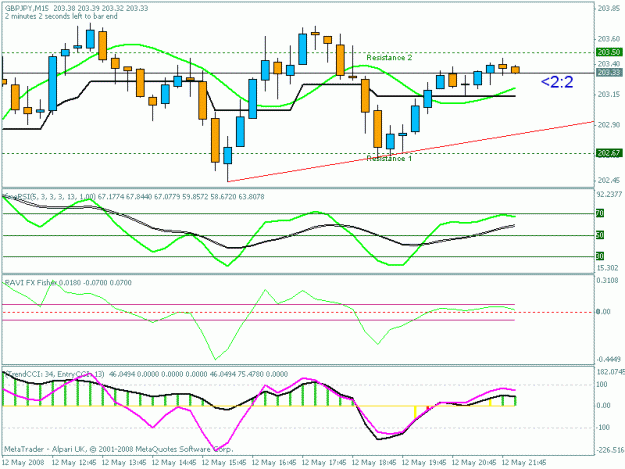The height and width of the screenshot is (469, 625).
Task: Click the RSI level 30 label
Action: point(600,256)
